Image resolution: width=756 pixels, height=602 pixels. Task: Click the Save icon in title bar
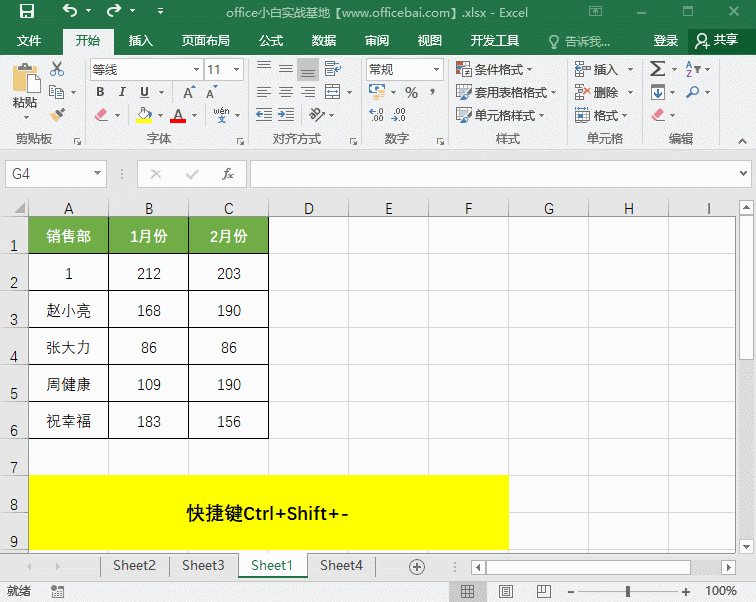coord(27,11)
